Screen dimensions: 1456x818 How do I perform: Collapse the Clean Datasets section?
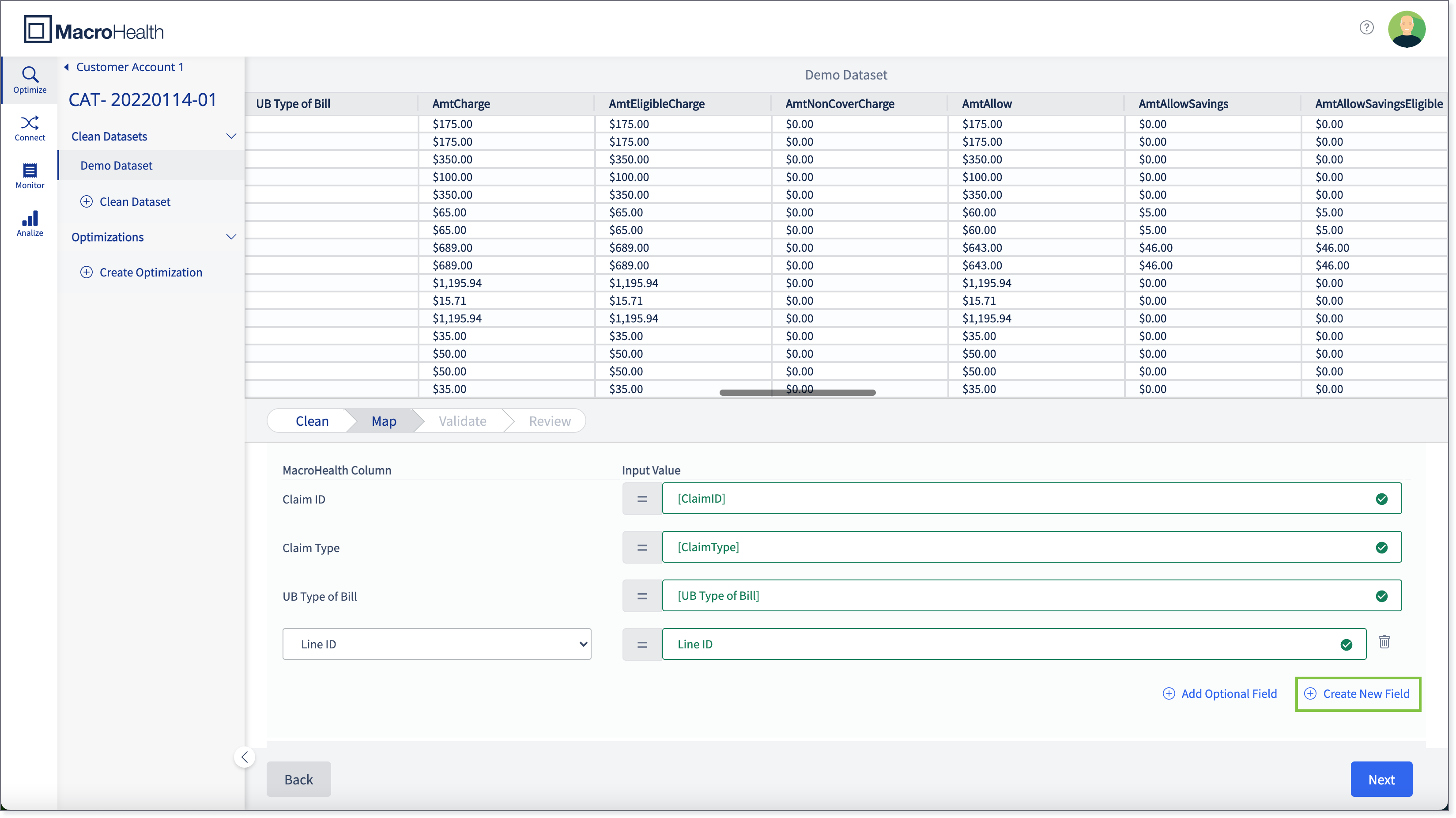[x=230, y=136]
